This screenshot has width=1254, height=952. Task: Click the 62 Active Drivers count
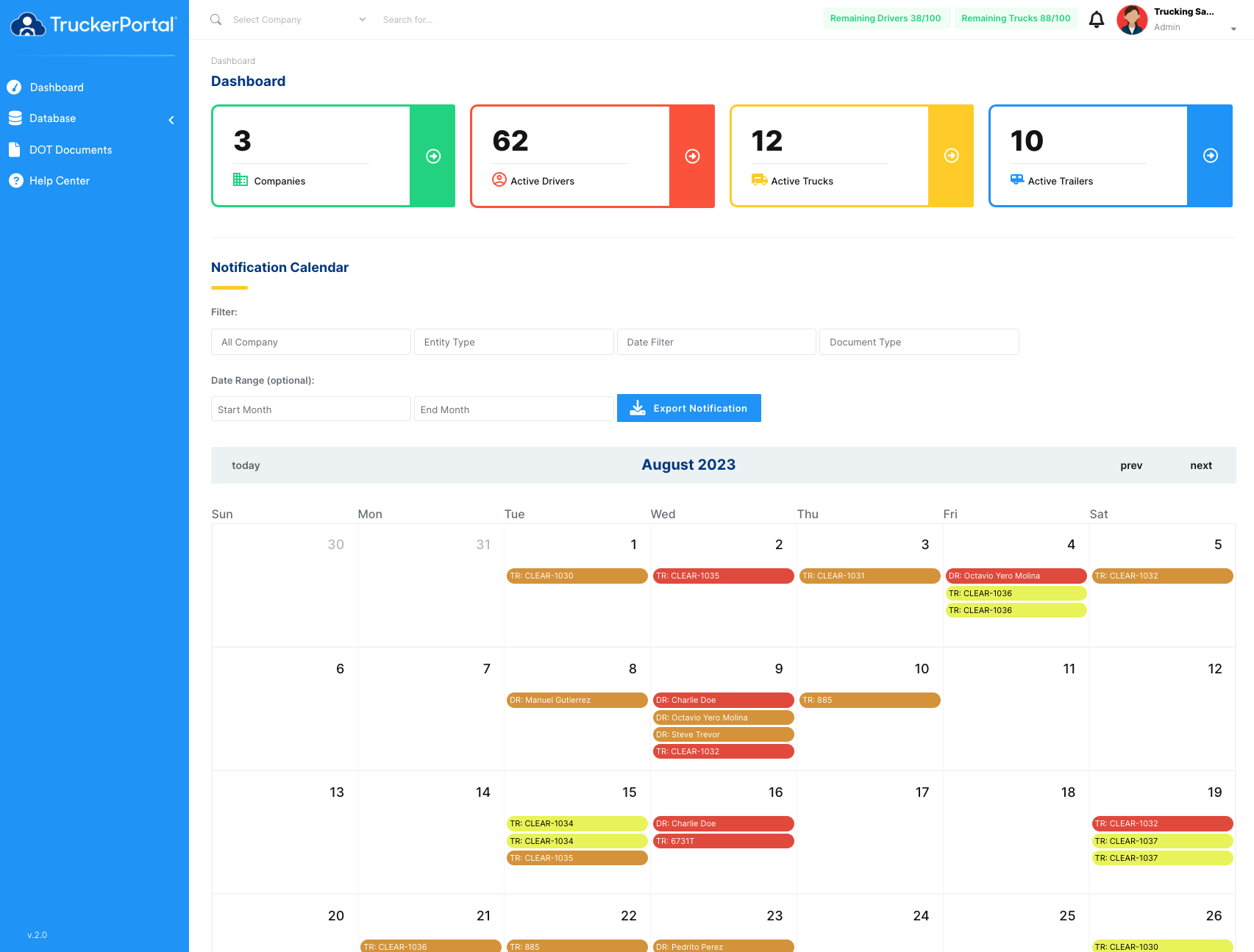(x=510, y=140)
